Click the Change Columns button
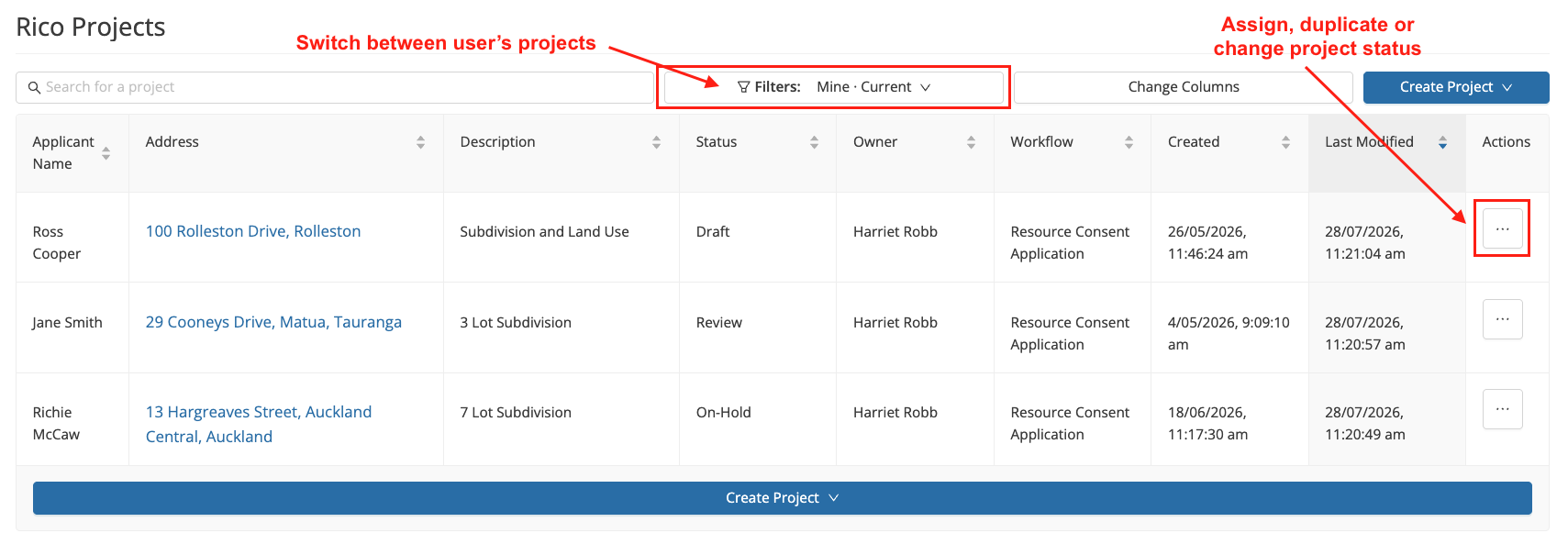Image resolution: width=1568 pixels, height=533 pixels. click(x=1183, y=87)
